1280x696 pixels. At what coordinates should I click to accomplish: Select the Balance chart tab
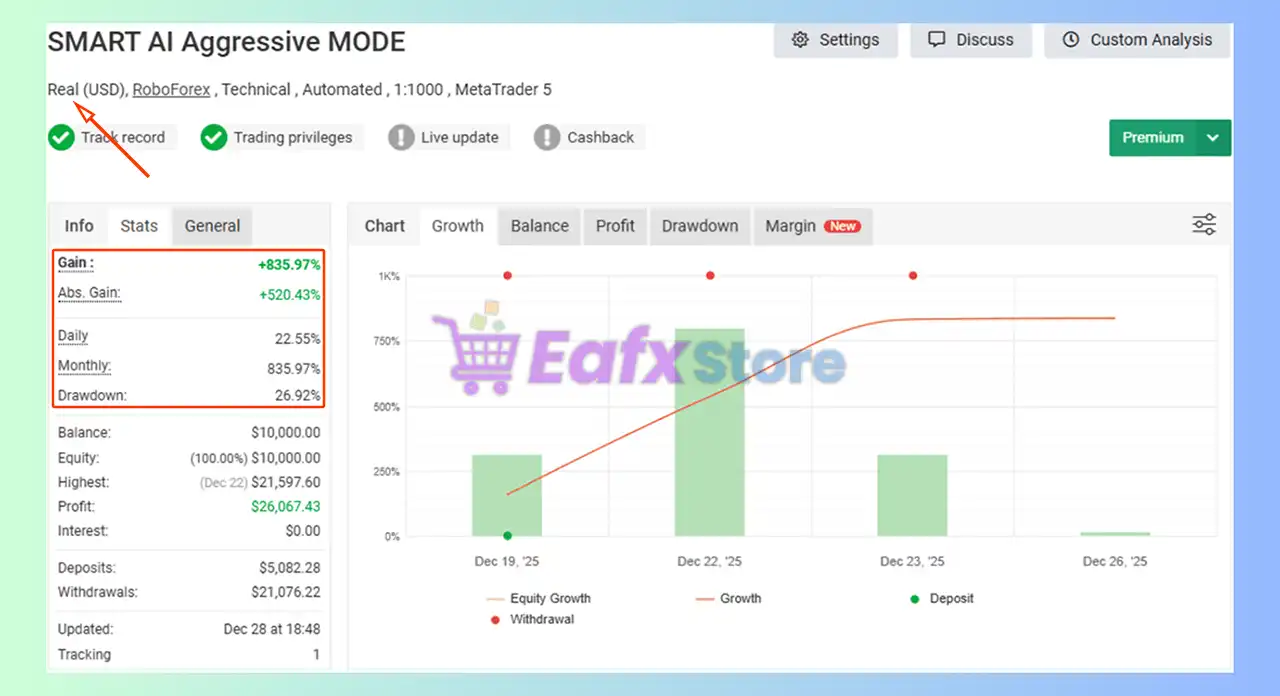click(539, 226)
